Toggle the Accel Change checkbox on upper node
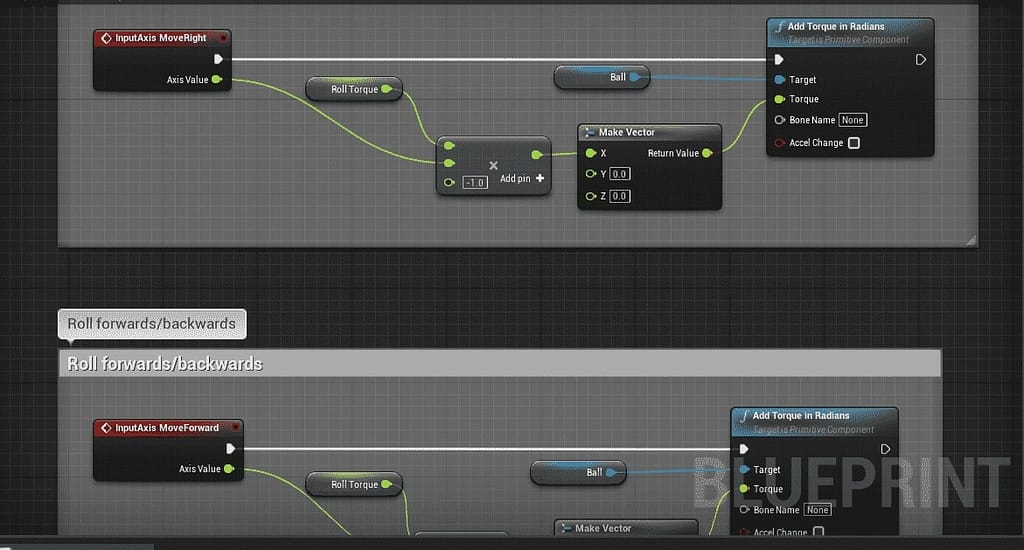 (x=854, y=142)
